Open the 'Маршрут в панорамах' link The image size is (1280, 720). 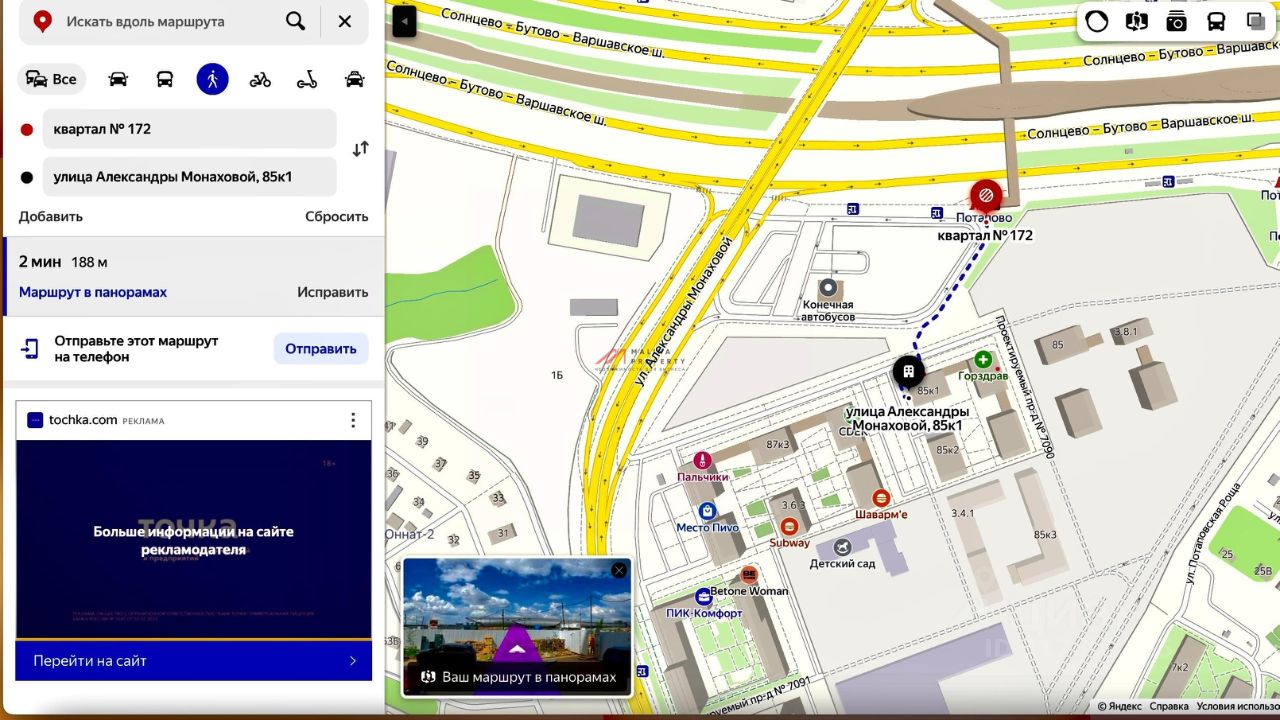point(93,292)
